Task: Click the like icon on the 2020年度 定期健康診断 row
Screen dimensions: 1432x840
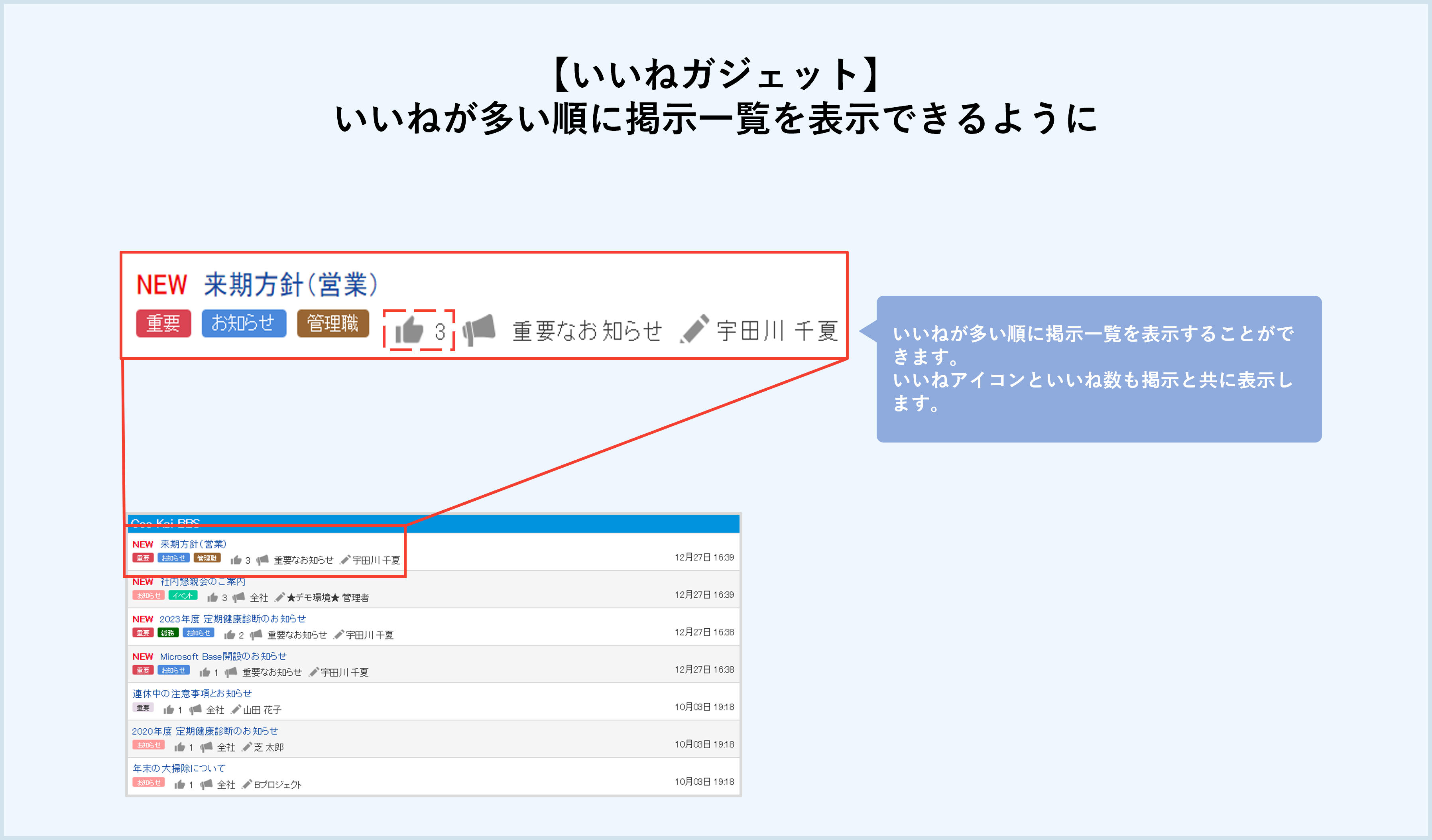Action: coord(179,747)
